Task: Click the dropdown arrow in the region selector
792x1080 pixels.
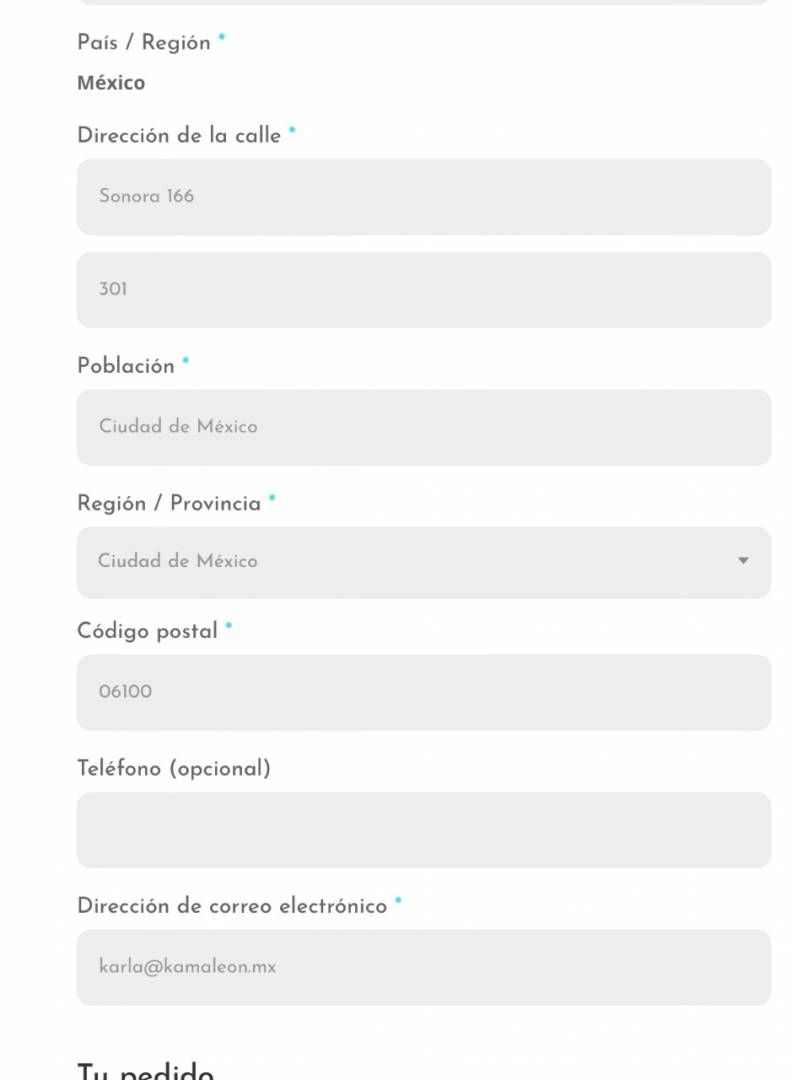Action: pos(743,561)
